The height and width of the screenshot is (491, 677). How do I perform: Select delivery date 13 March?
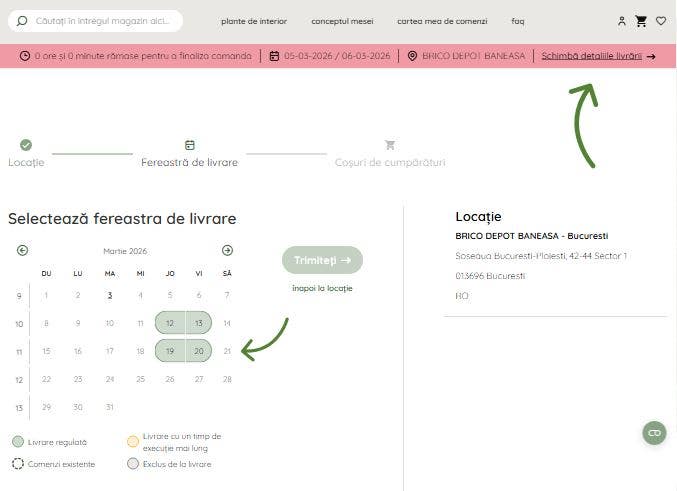(x=198, y=323)
